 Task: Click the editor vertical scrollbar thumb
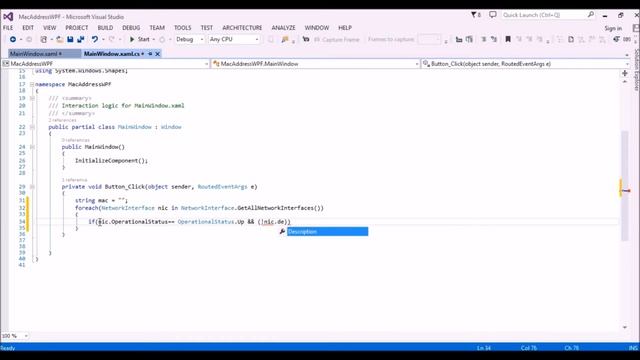(624, 186)
